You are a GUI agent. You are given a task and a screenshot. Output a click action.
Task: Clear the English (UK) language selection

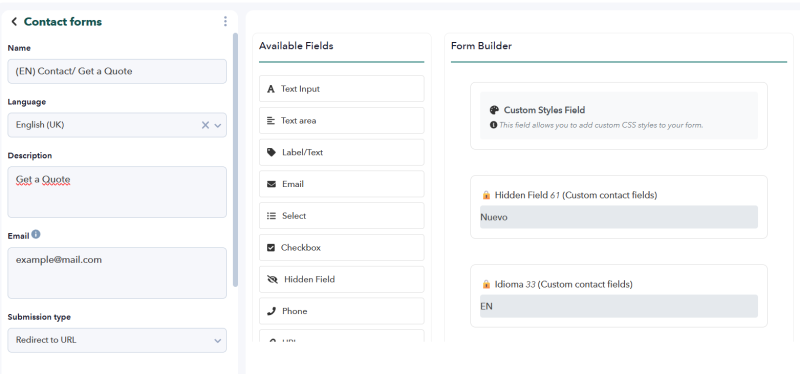pos(205,125)
